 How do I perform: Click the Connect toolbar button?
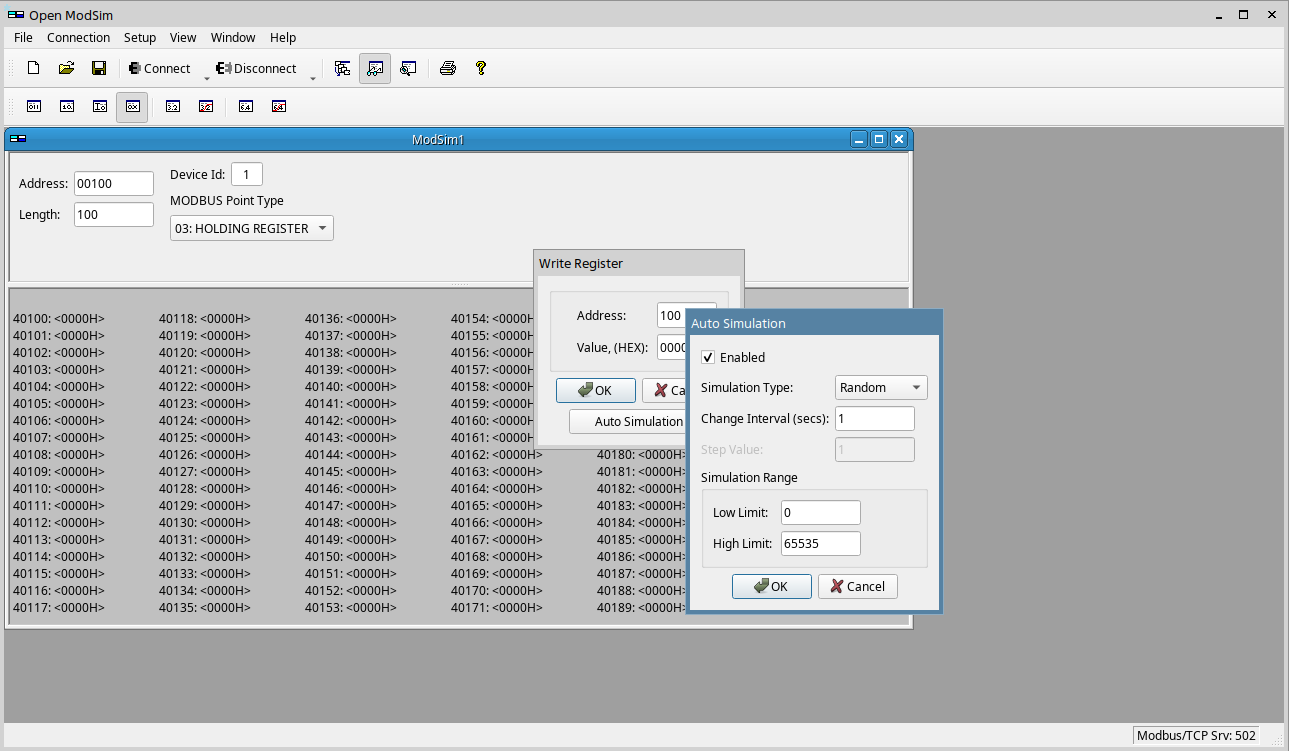point(159,68)
